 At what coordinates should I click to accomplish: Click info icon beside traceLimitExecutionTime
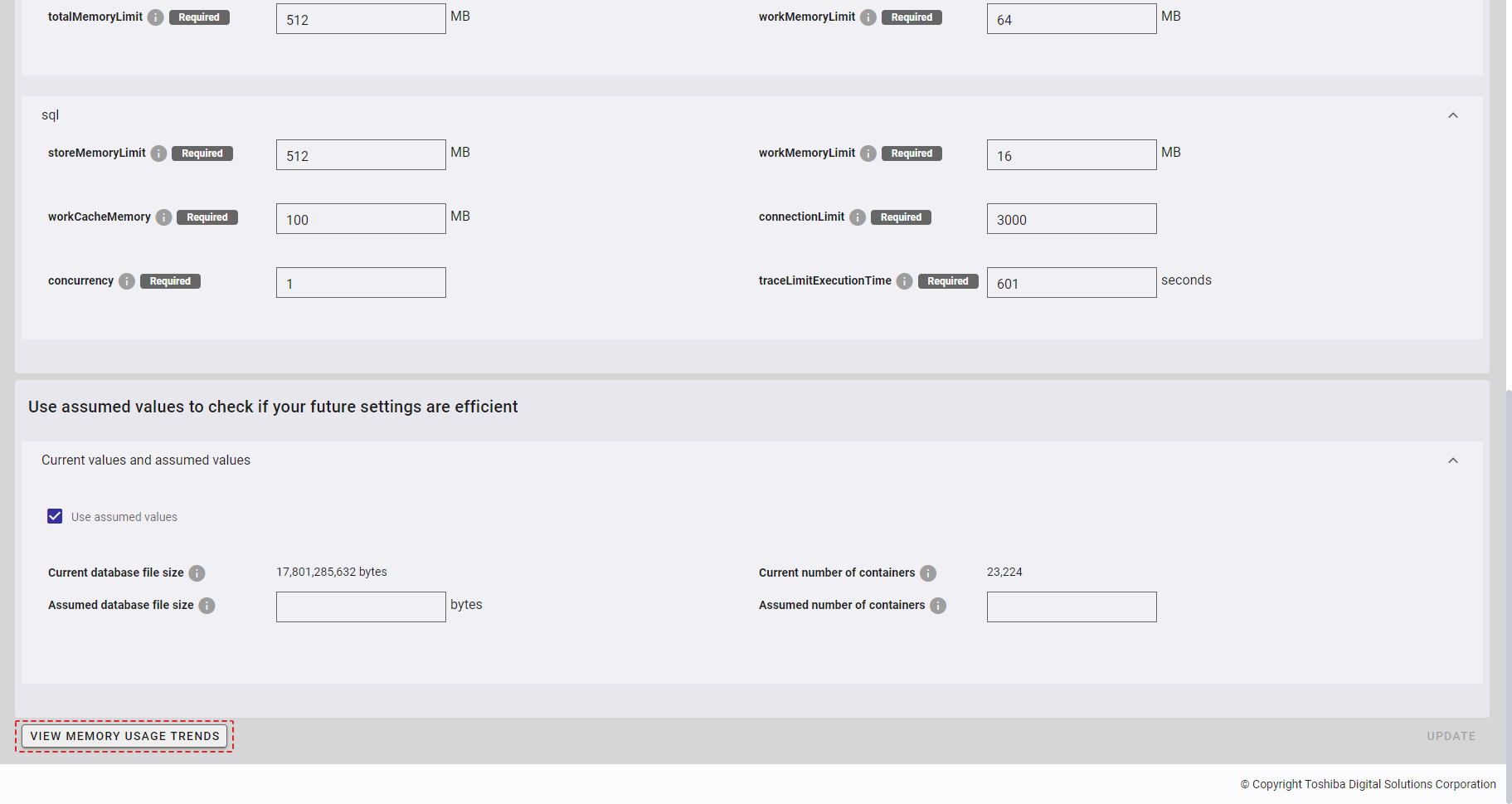click(905, 281)
